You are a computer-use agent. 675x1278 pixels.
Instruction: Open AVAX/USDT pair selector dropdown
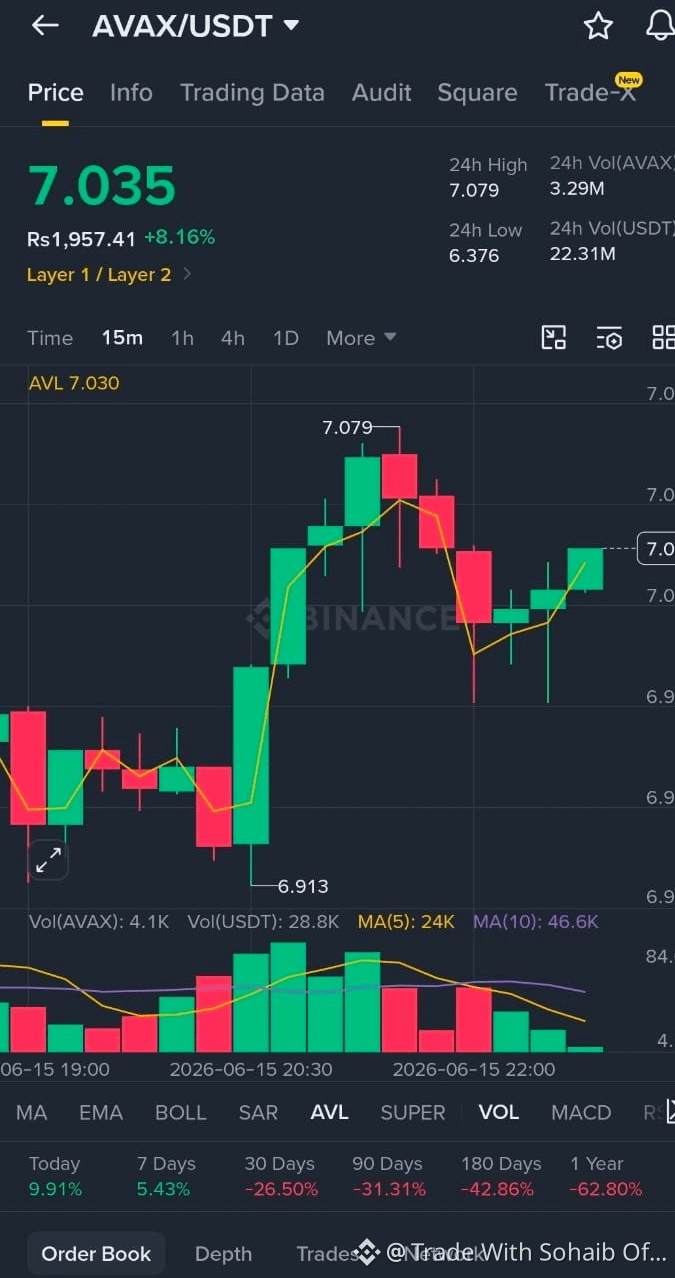[x=195, y=26]
